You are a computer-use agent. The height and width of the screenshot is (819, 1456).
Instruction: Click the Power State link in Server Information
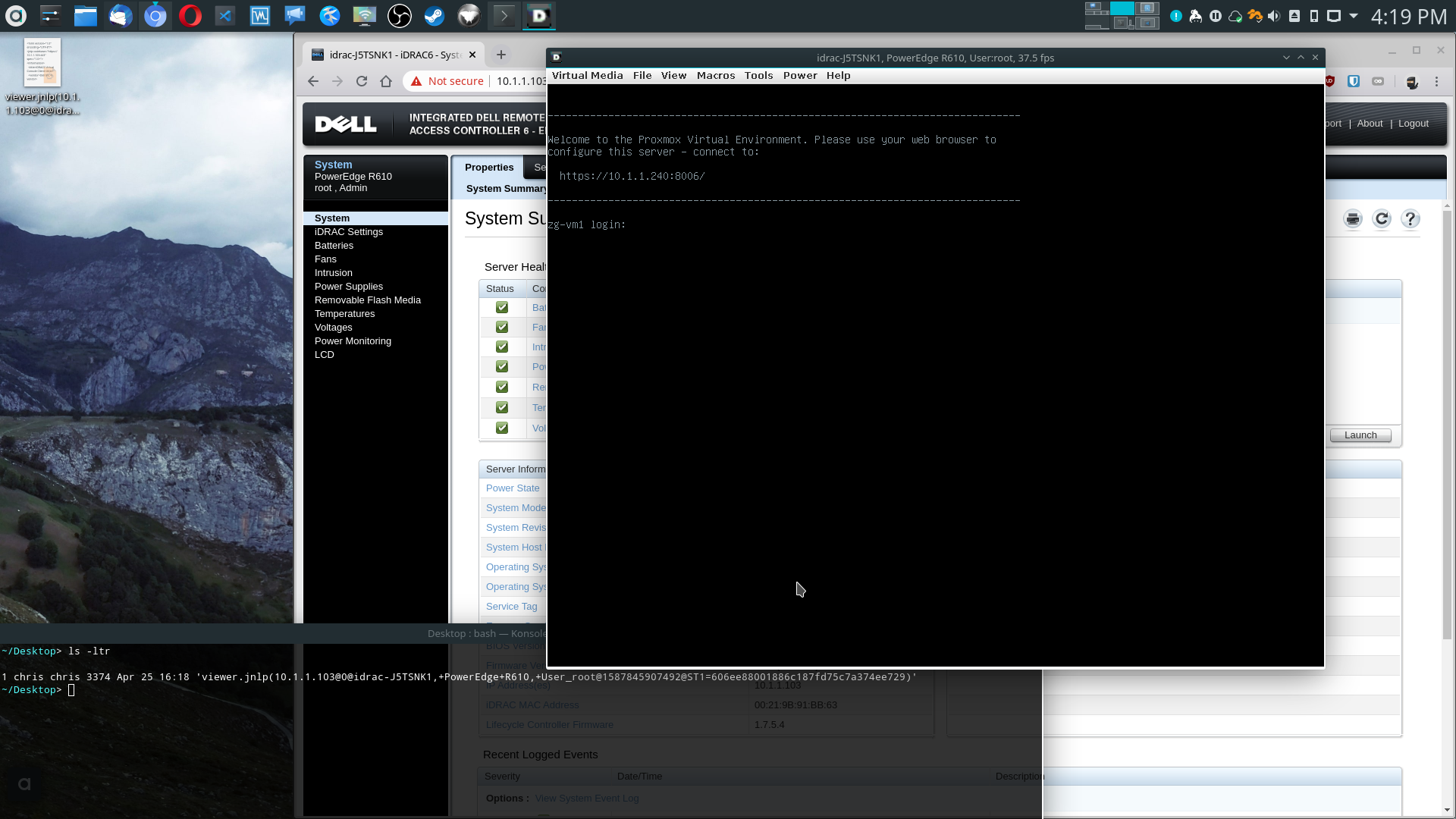pyautogui.click(x=513, y=488)
